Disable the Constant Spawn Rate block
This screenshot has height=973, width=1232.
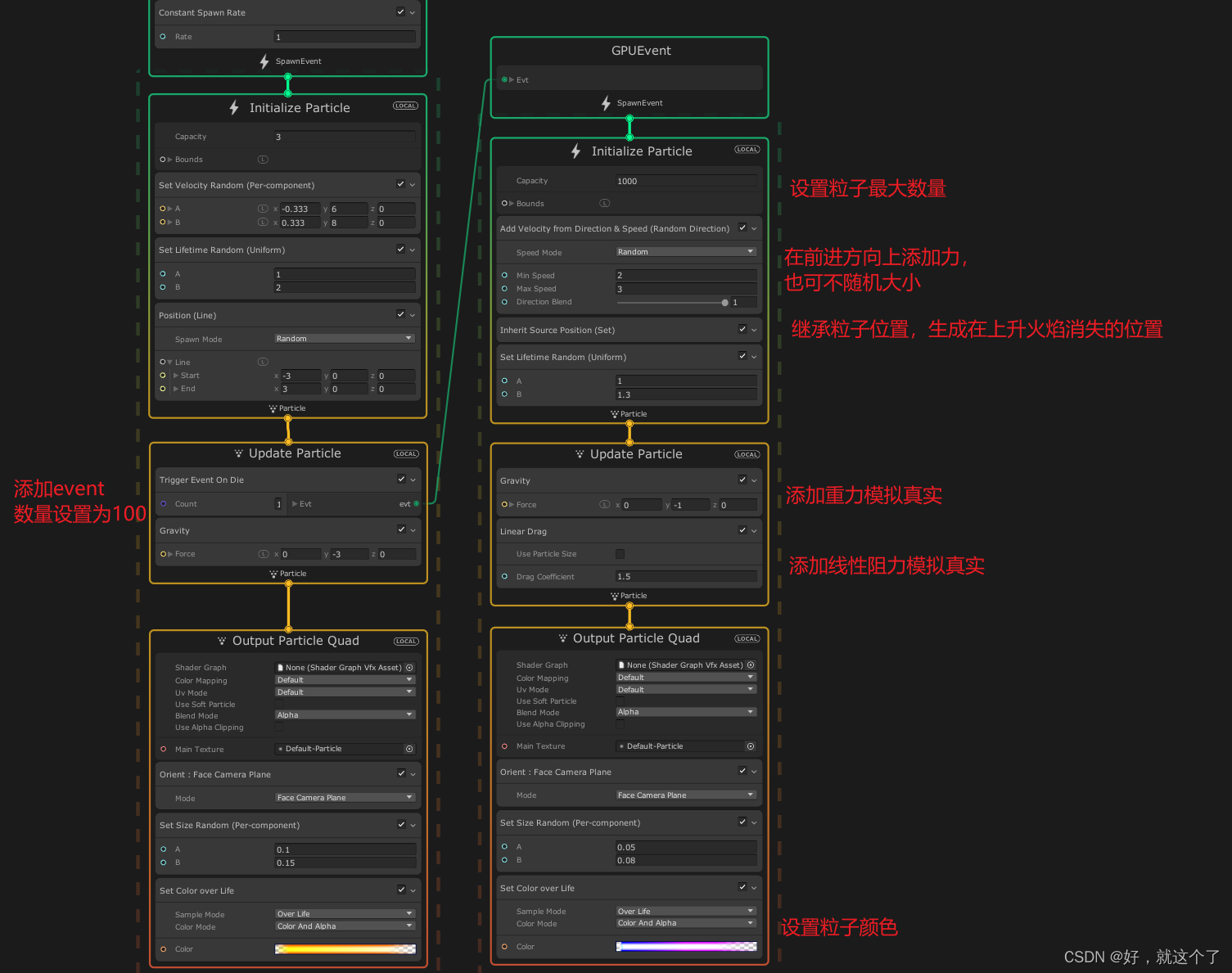400,11
